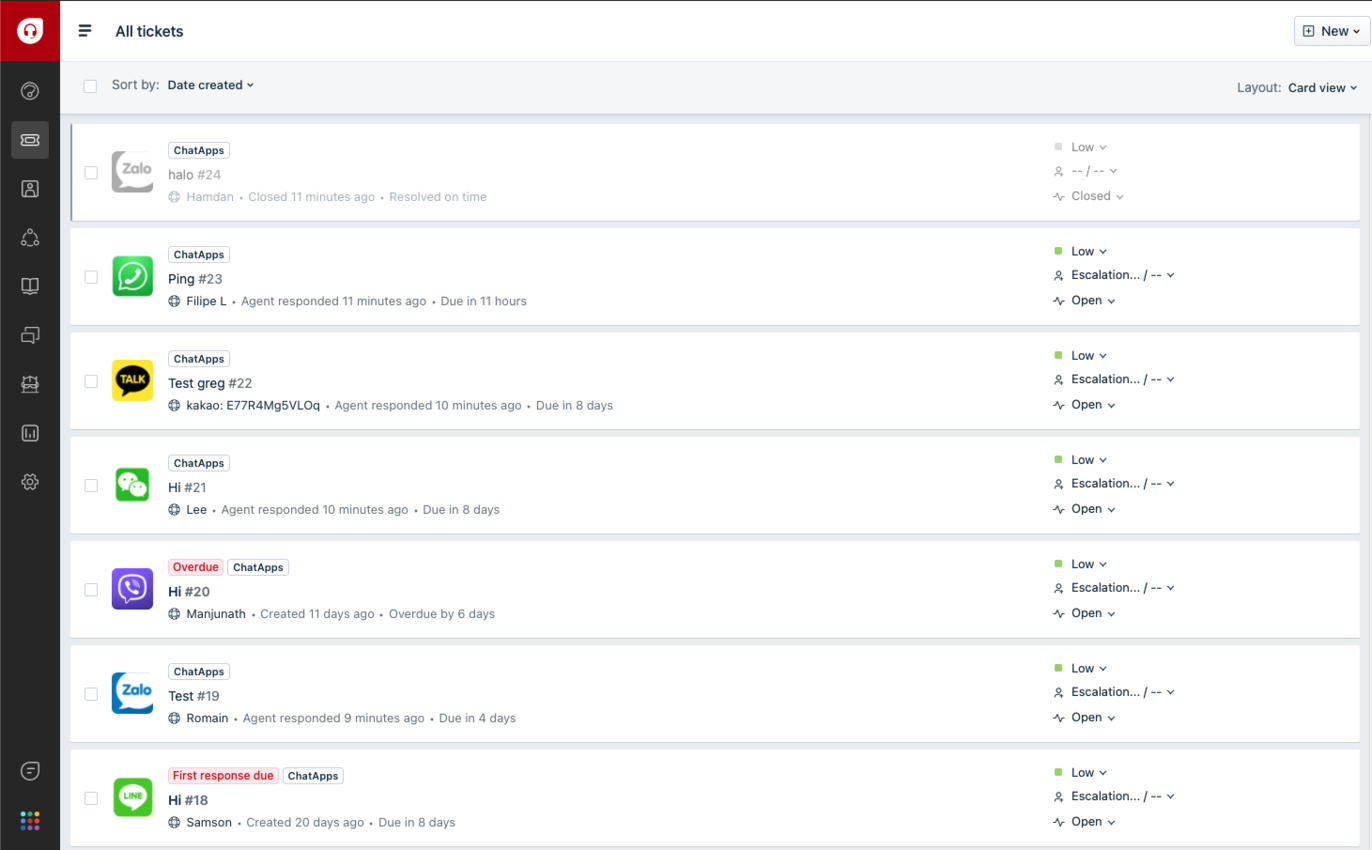Expand the Card view layout dropdown
The width and height of the screenshot is (1372, 850).
tap(1322, 88)
